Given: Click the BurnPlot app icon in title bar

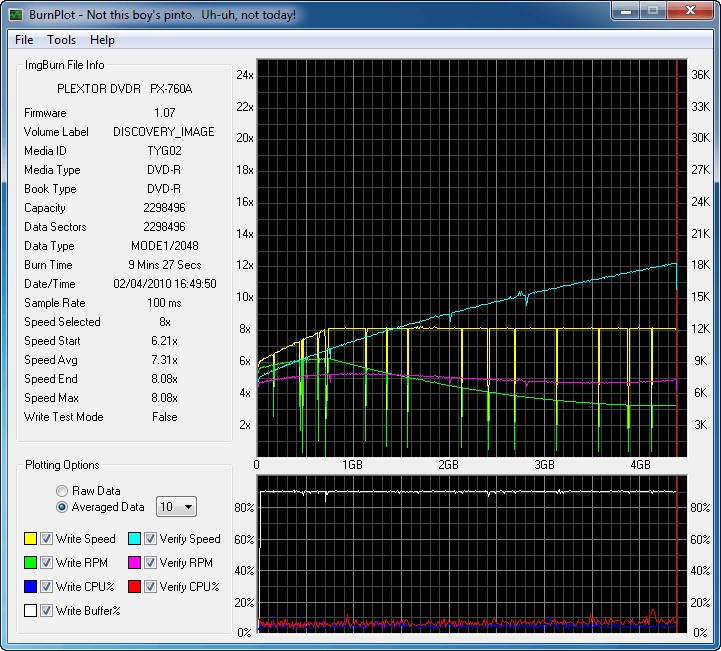Looking at the screenshot, I should click(16, 15).
